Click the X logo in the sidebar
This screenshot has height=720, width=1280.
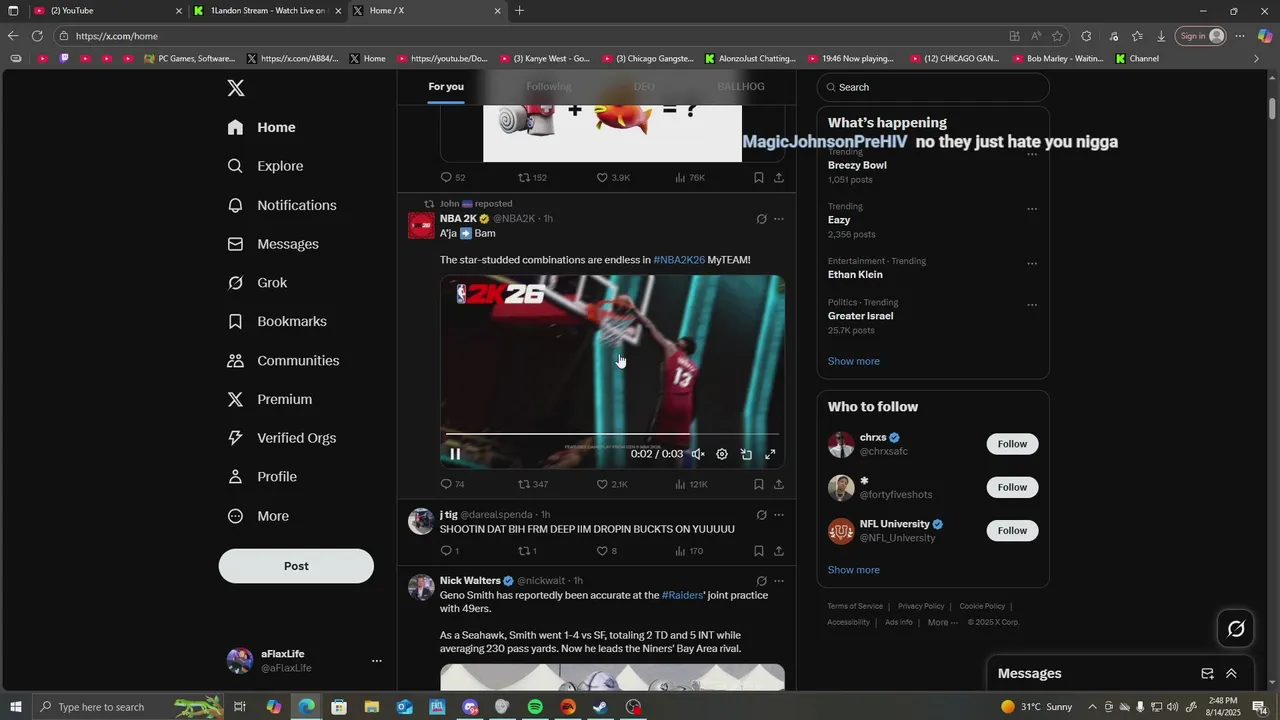pos(236,88)
